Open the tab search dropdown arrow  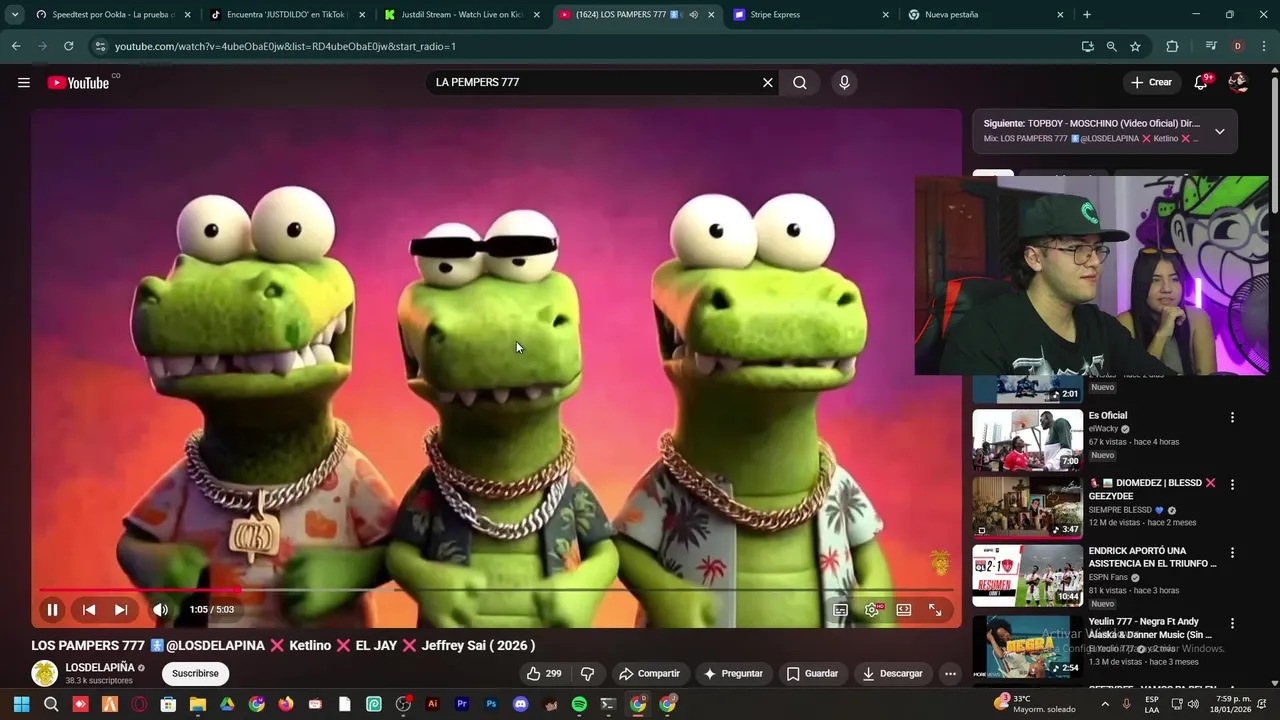click(x=14, y=15)
